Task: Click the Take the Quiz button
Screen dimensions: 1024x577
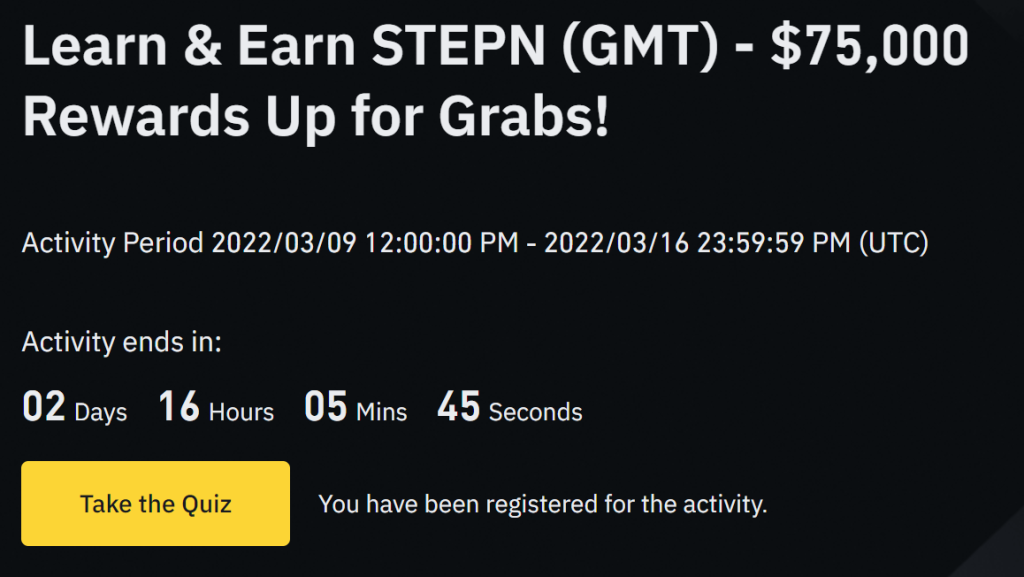Action: pos(155,503)
